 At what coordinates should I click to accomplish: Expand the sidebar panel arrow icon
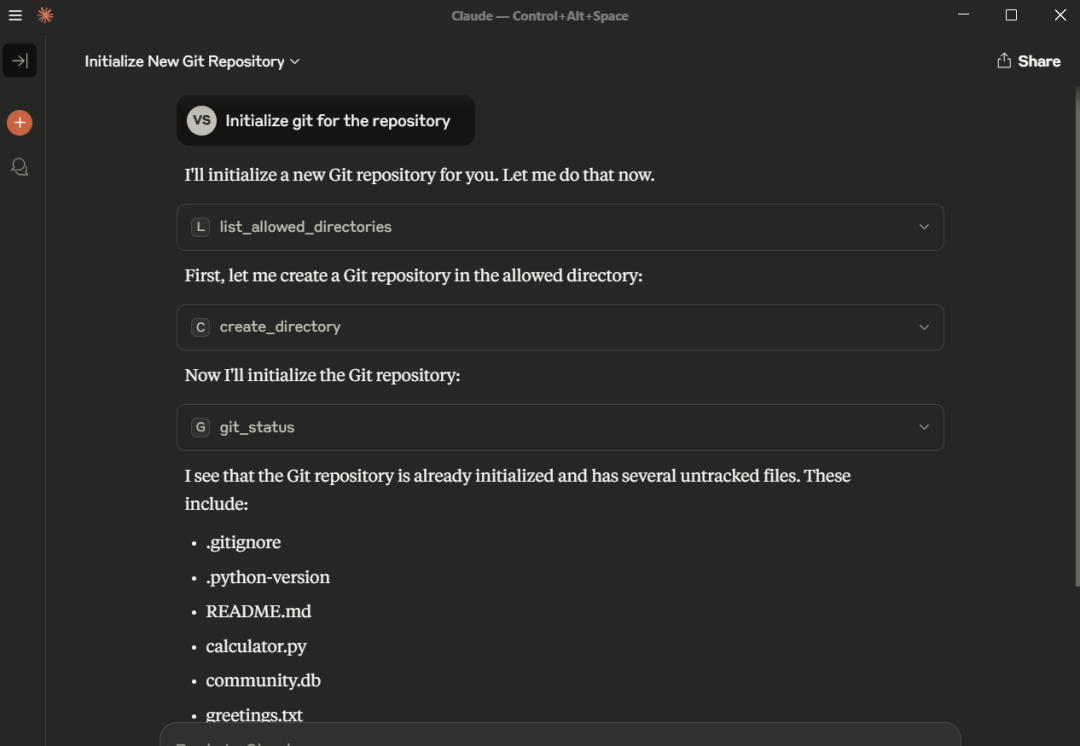coord(19,61)
